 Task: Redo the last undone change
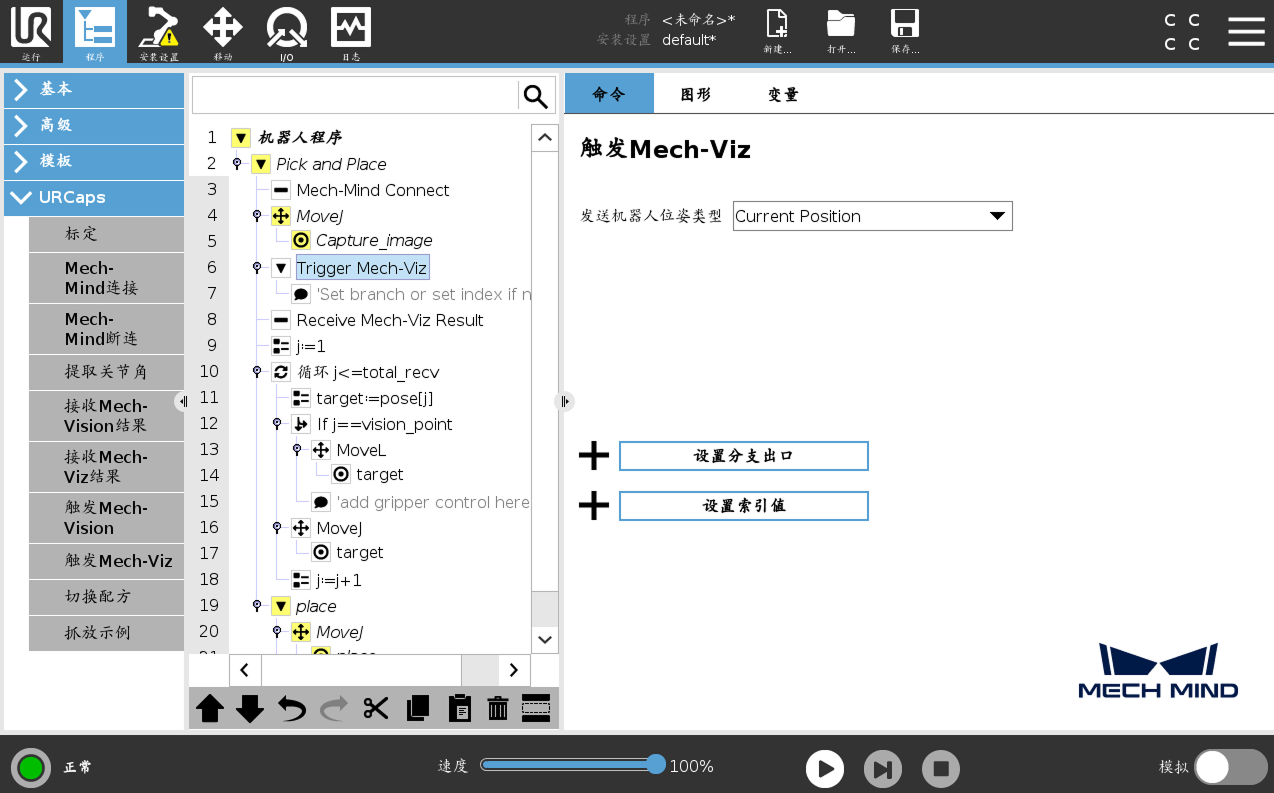[x=334, y=708]
